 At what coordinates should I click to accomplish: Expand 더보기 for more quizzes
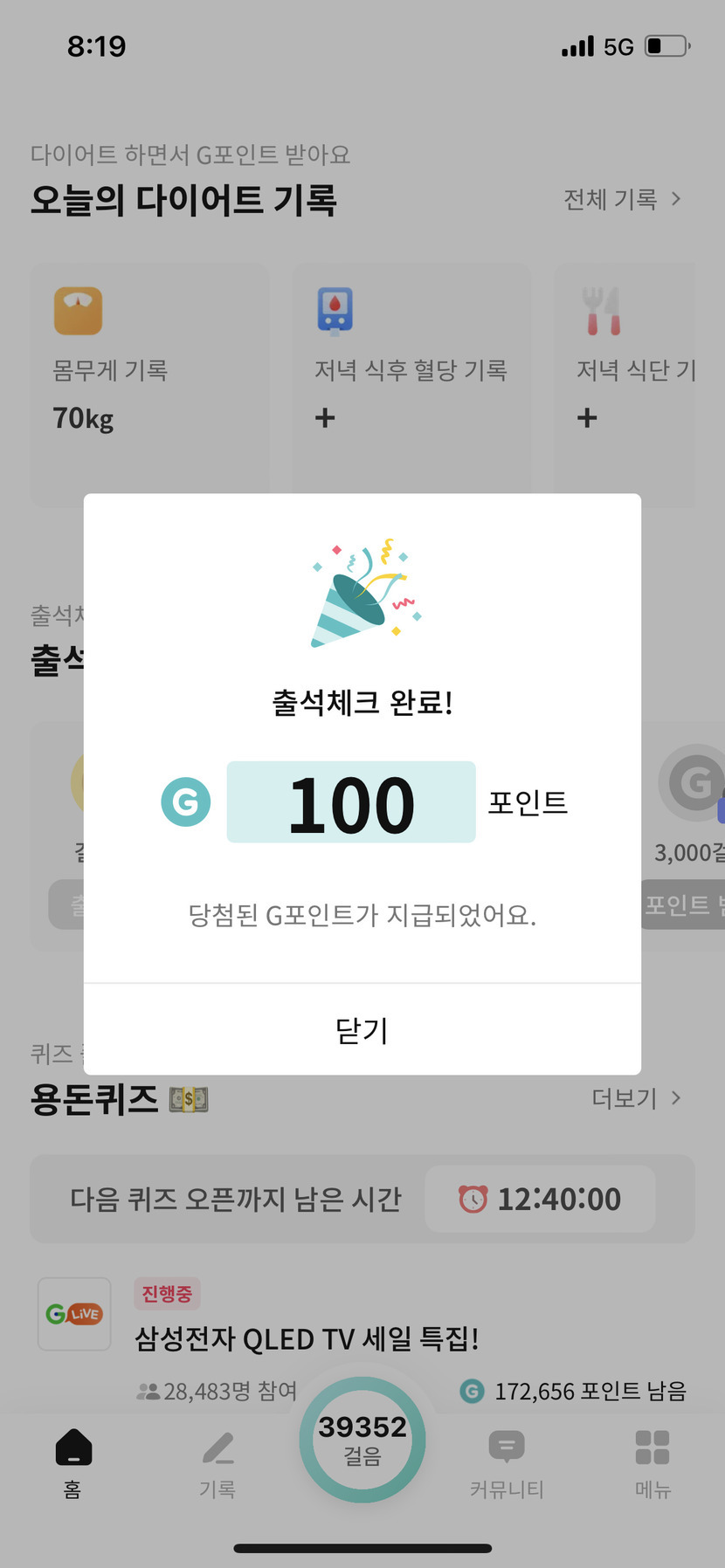point(635,1097)
